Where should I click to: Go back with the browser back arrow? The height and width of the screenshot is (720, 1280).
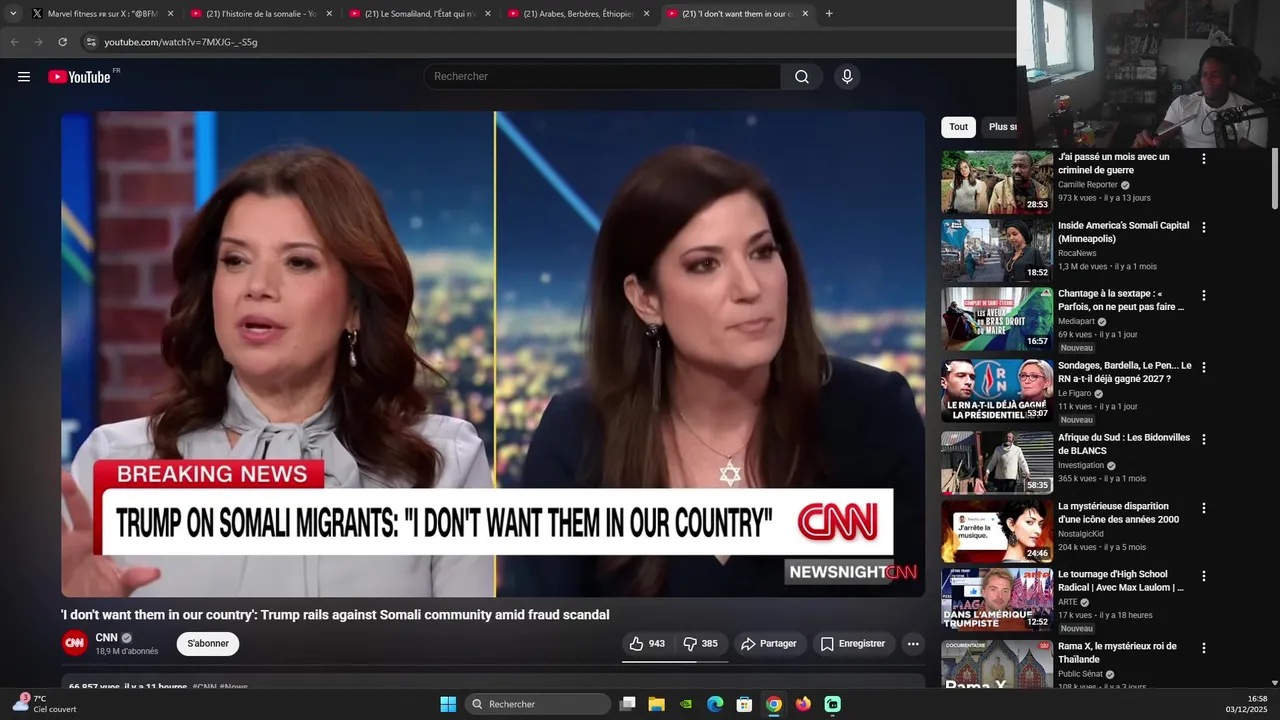14,42
